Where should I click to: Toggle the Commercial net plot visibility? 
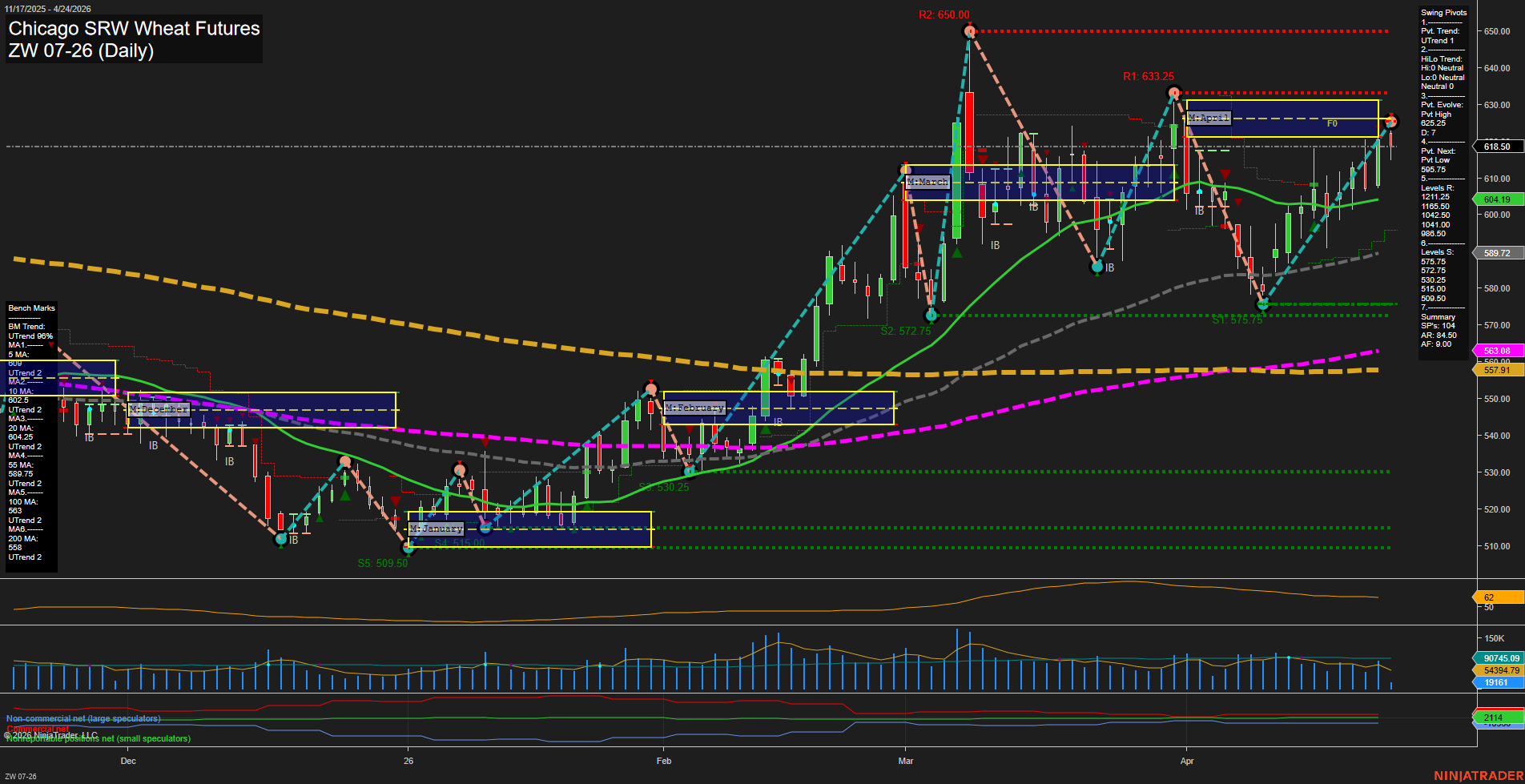point(38,730)
